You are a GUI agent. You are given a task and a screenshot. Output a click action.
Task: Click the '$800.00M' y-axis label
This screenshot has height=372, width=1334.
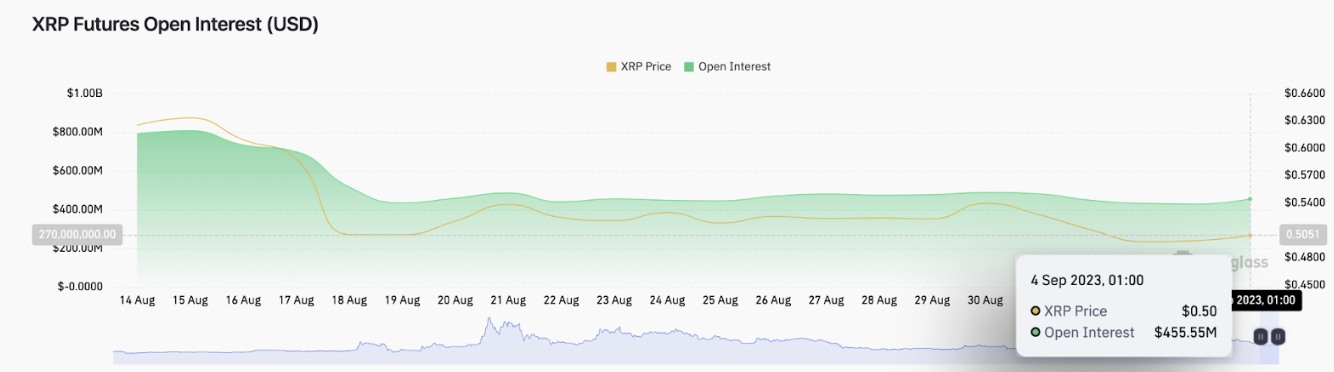click(78, 132)
